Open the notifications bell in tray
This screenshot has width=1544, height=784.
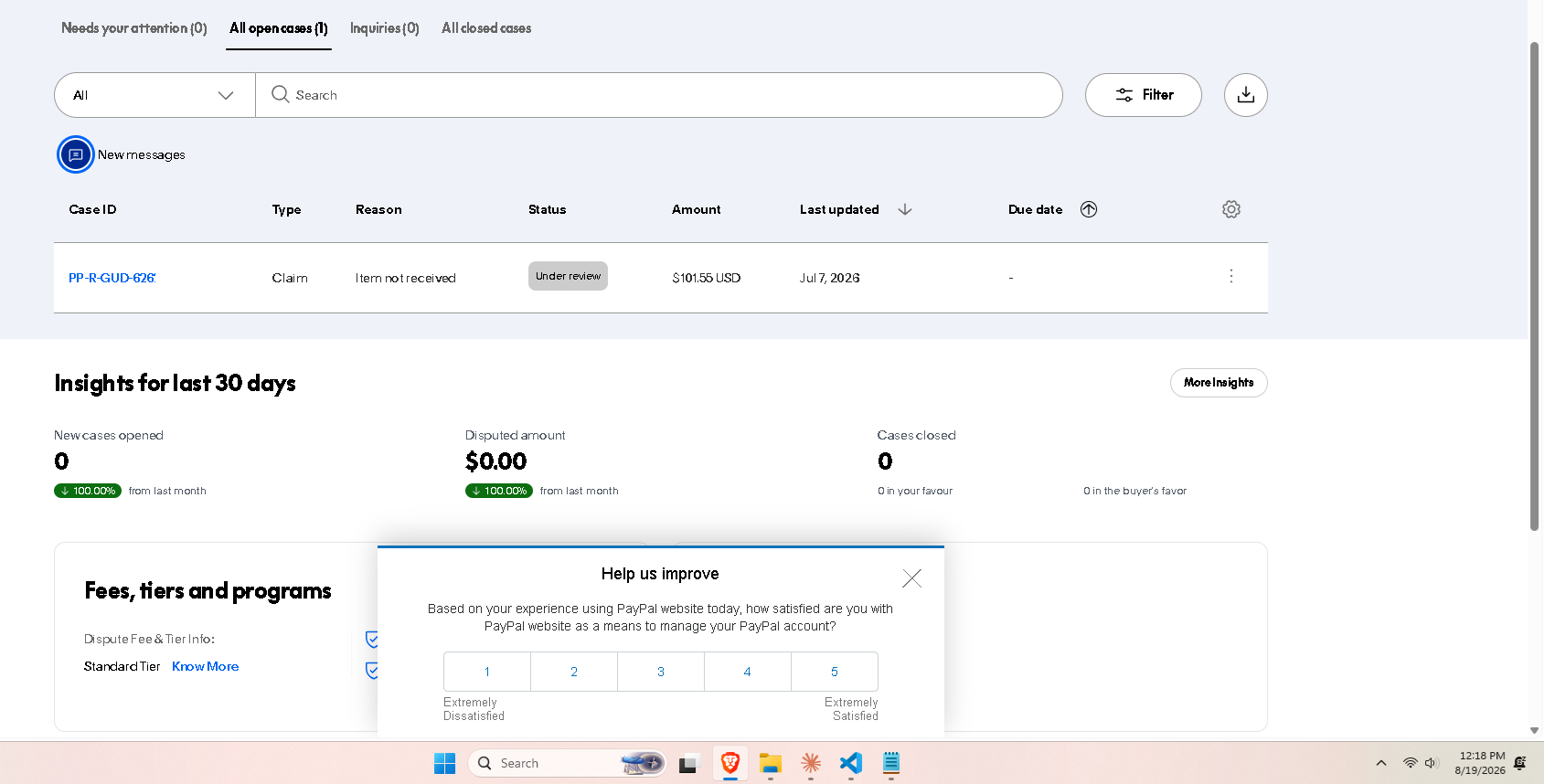(x=1520, y=763)
